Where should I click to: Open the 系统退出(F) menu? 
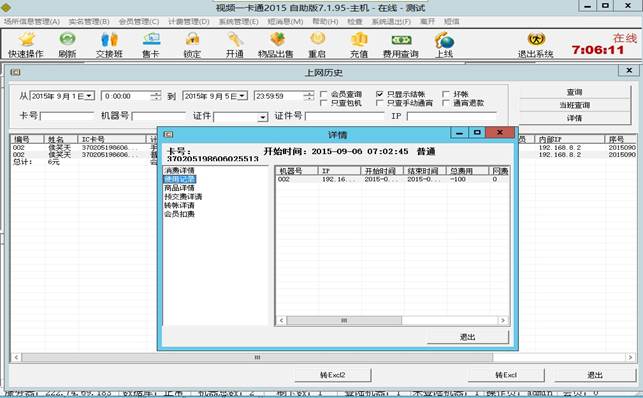391,21
